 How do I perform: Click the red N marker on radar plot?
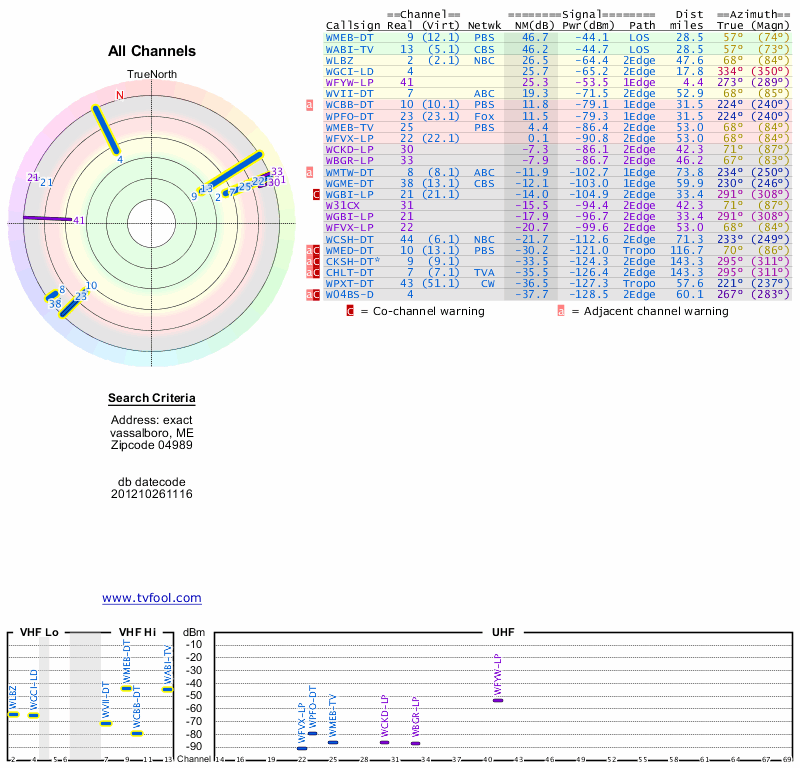pyautogui.click(x=120, y=95)
